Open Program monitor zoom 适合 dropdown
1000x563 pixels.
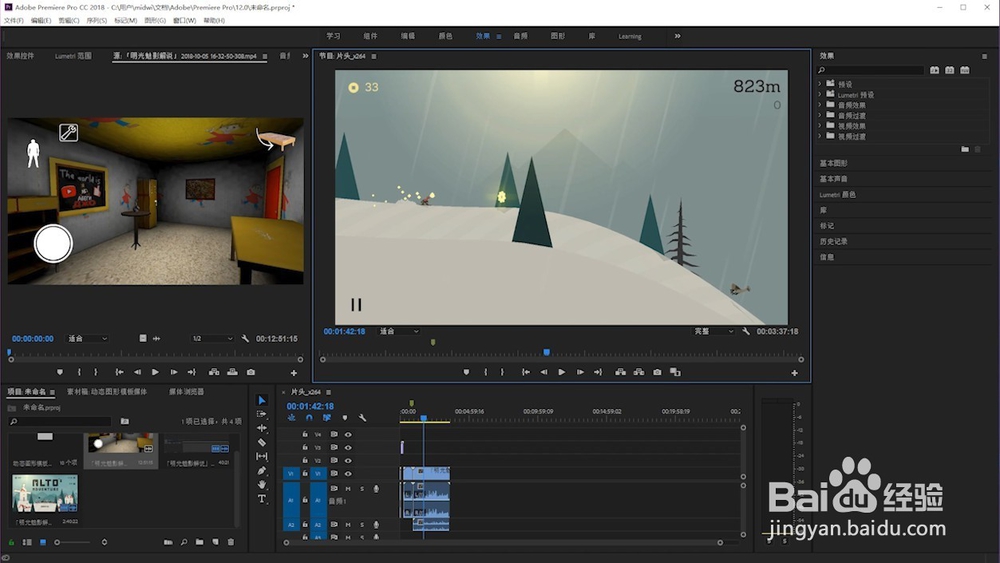399,332
